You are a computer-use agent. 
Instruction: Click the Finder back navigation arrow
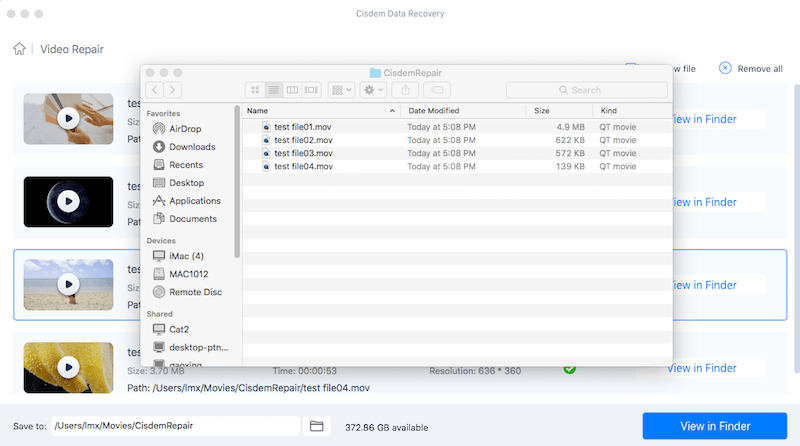[155, 90]
